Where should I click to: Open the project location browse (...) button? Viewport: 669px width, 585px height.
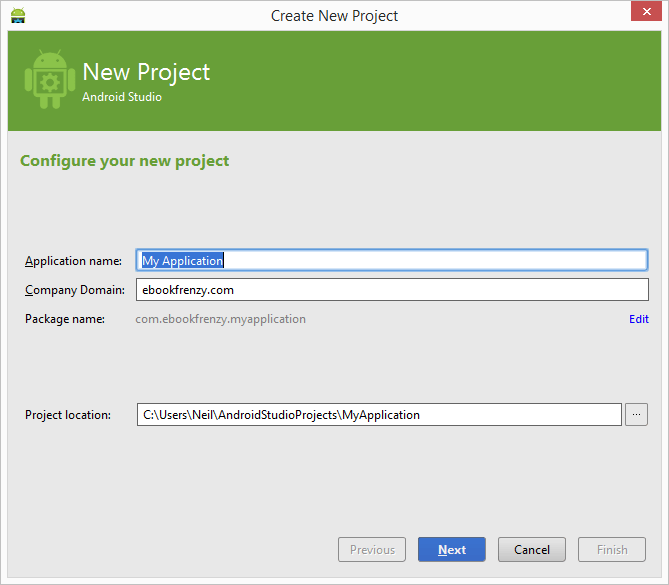(x=636, y=414)
